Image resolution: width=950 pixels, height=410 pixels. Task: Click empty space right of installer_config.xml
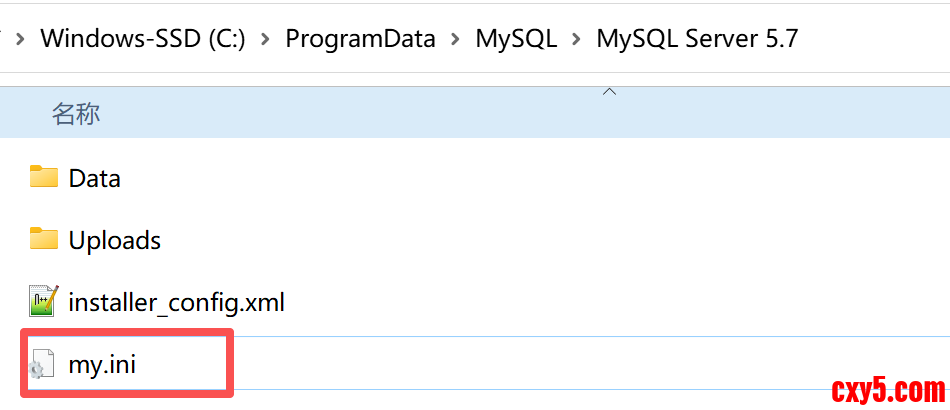[600, 302]
